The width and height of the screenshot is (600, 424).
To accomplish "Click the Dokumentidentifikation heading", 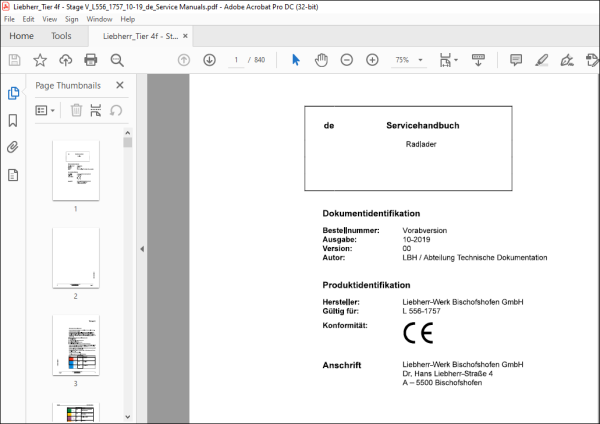I will (x=371, y=213).
